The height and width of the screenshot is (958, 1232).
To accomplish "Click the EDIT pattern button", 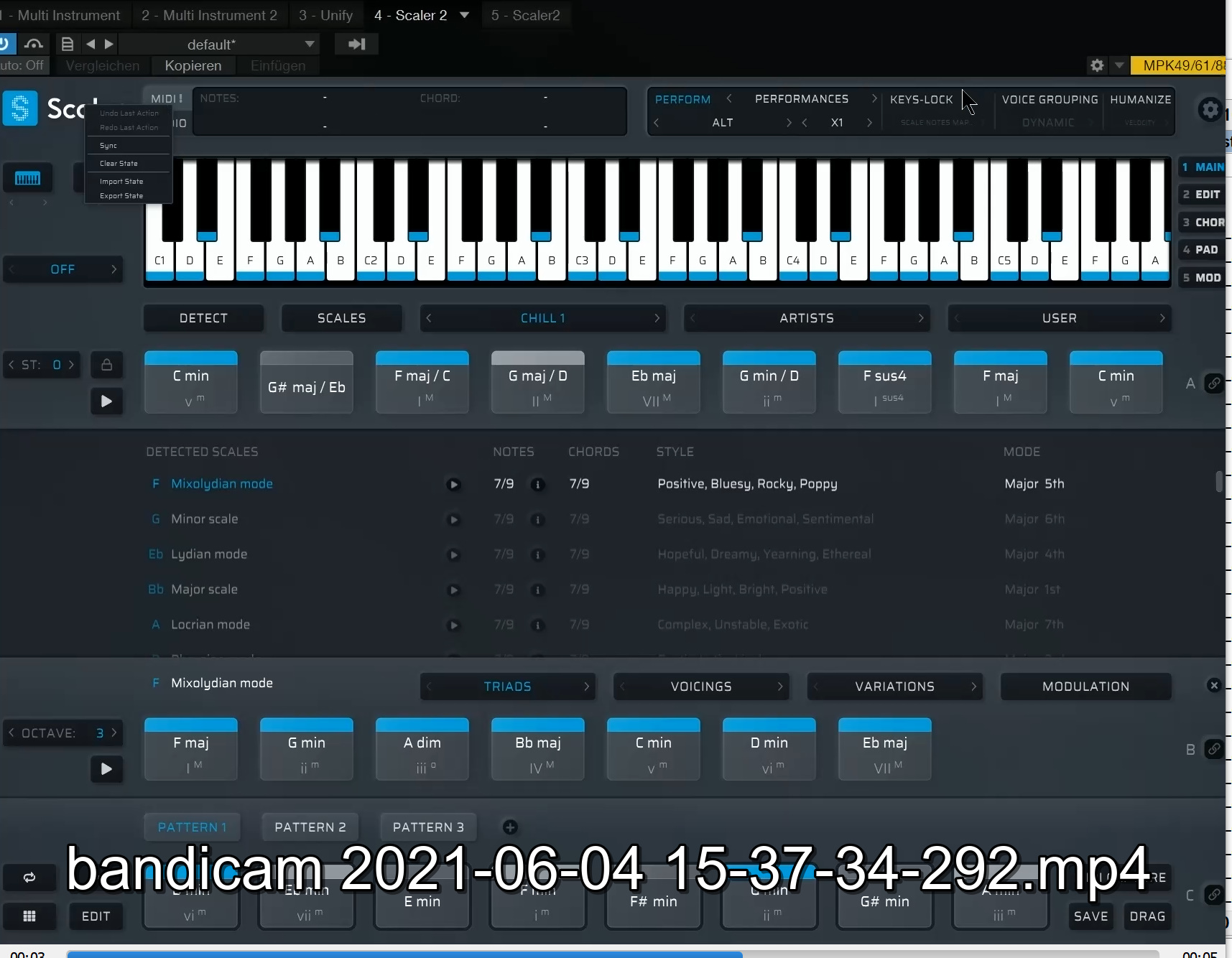I will point(96,916).
